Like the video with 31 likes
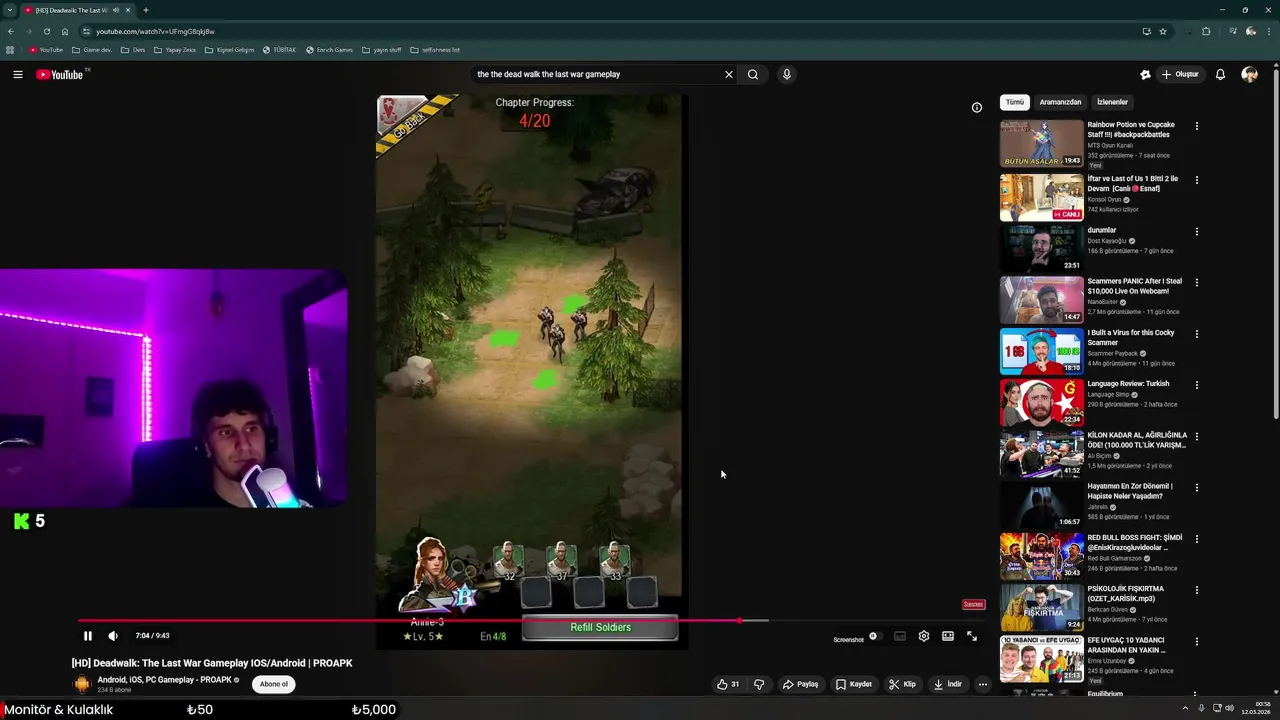The width and height of the screenshot is (1280, 720). pyautogui.click(x=728, y=684)
